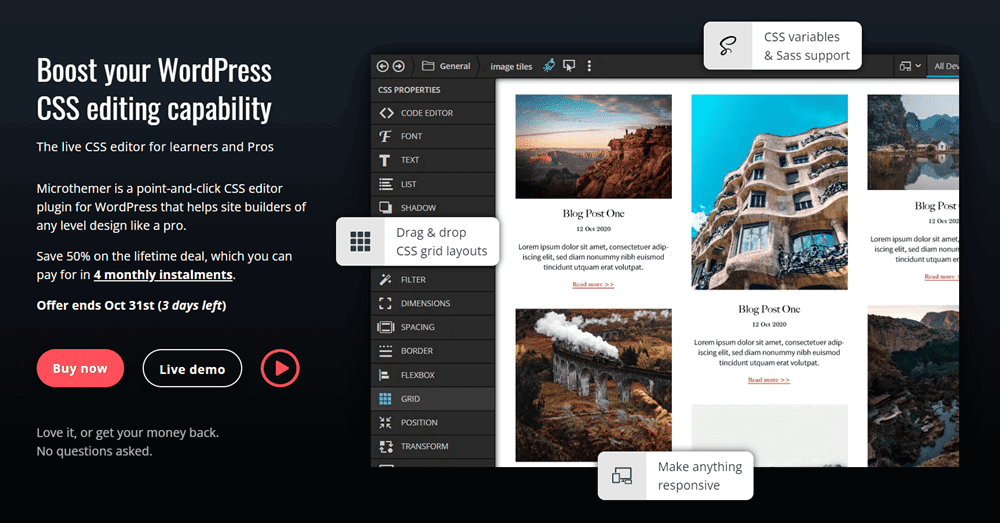Follow the 4 monthly instalments link
Screen dimensions: 1000x523
click(x=163, y=275)
